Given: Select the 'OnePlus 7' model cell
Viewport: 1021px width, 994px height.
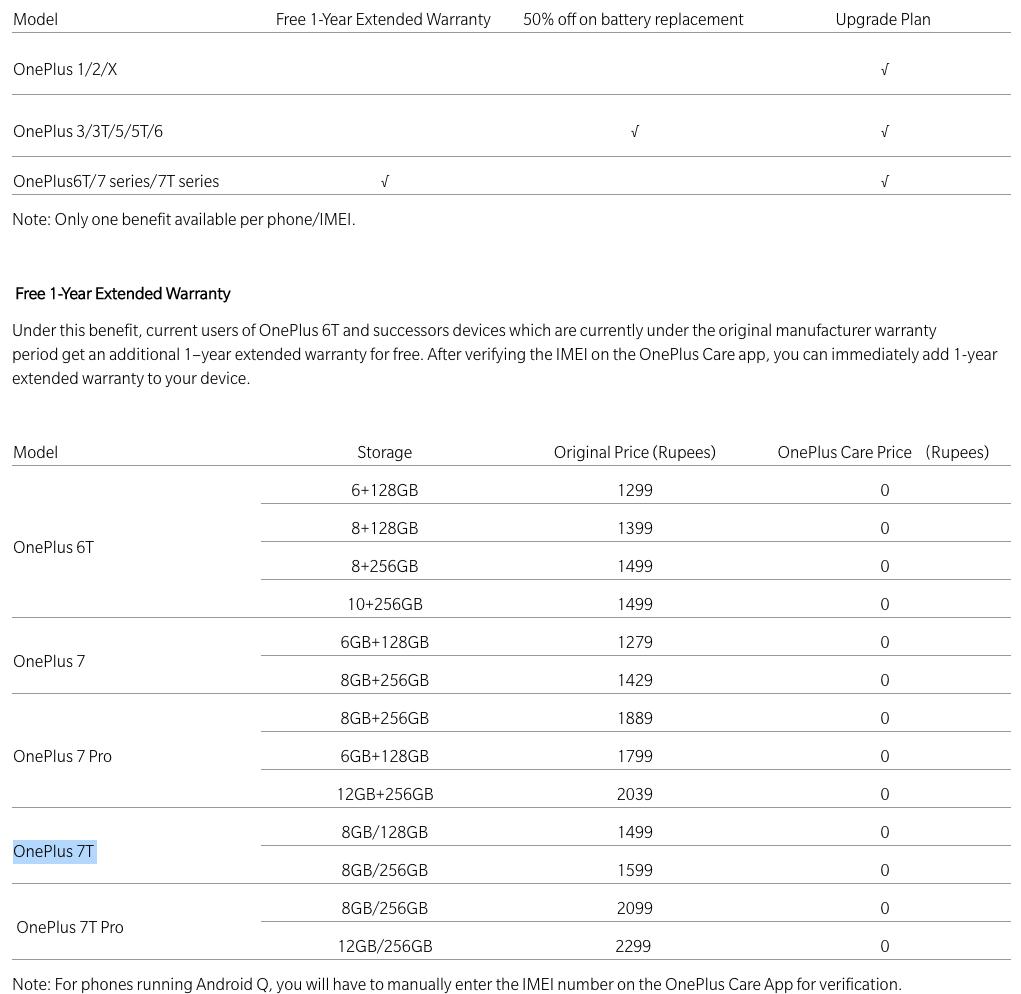Looking at the screenshot, I should (x=49, y=661).
